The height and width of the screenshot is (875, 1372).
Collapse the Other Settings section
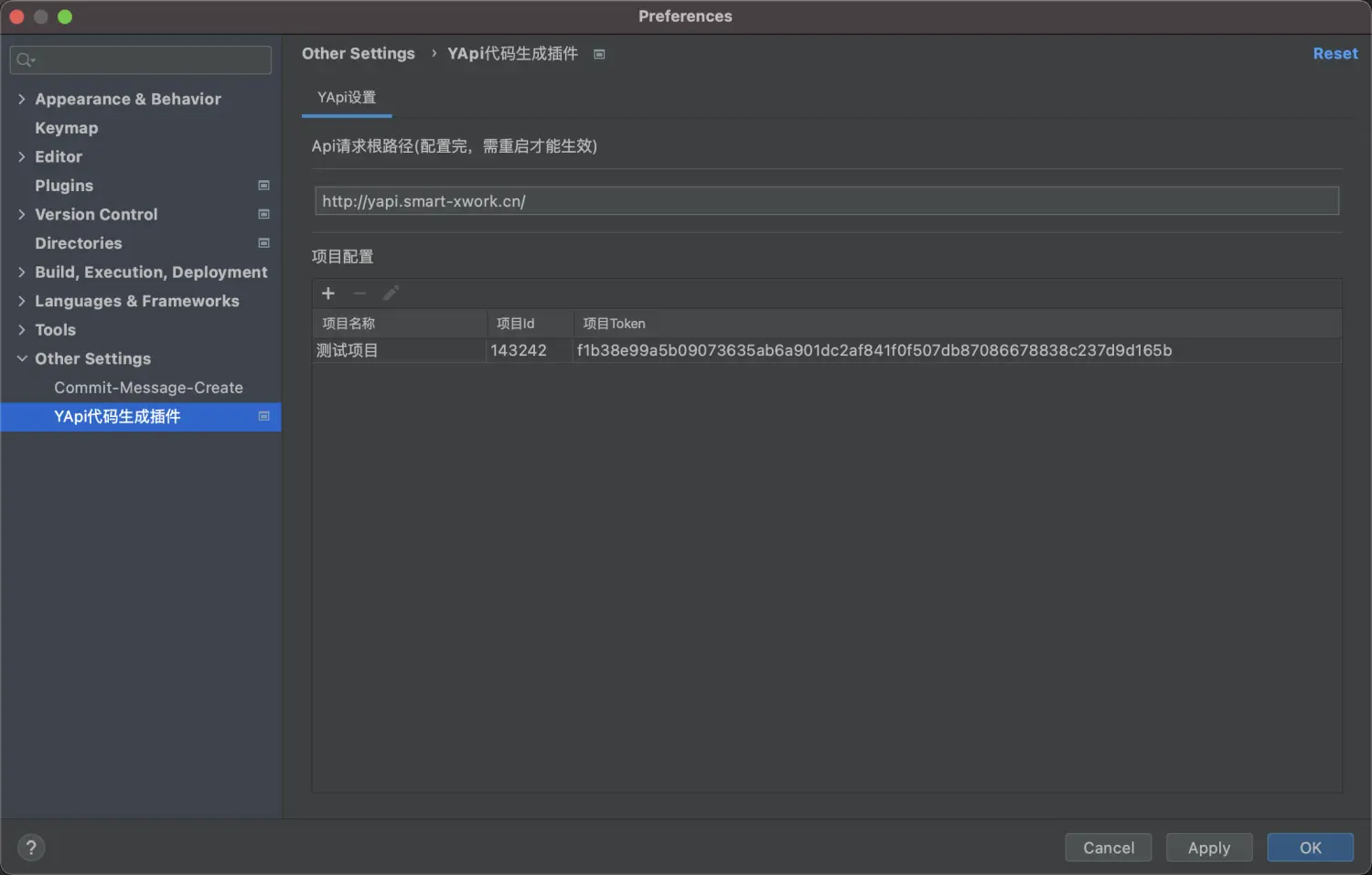pyautogui.click(x=22, y=358)
